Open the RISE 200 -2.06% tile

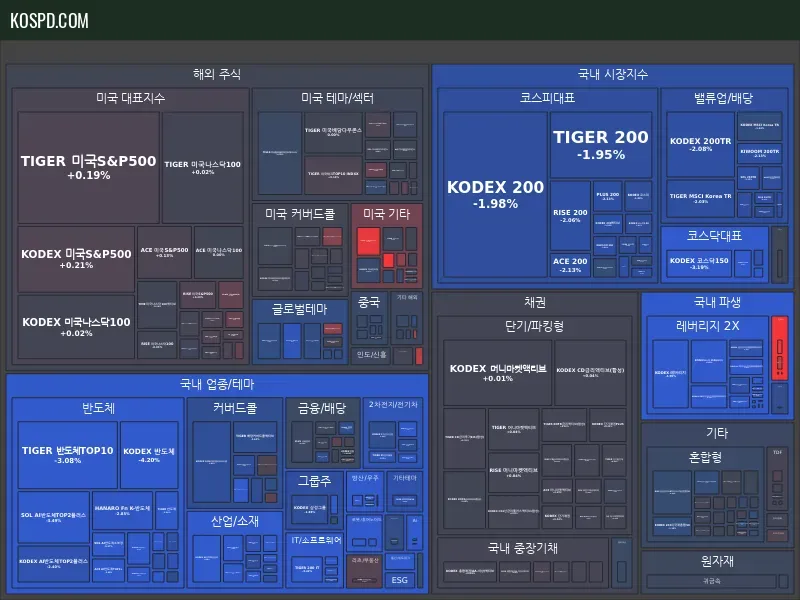570,215
